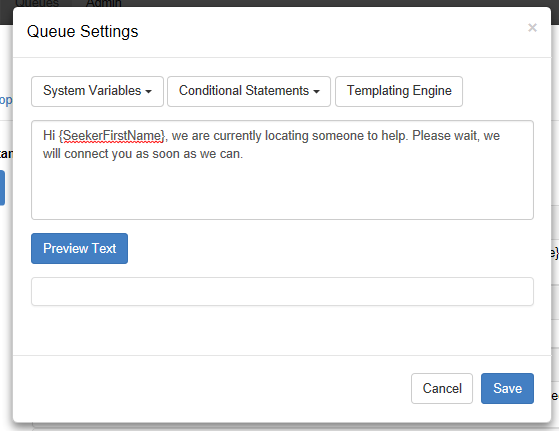
Task: Open the System Variables dropdown
Action: (x=97, y=91)
